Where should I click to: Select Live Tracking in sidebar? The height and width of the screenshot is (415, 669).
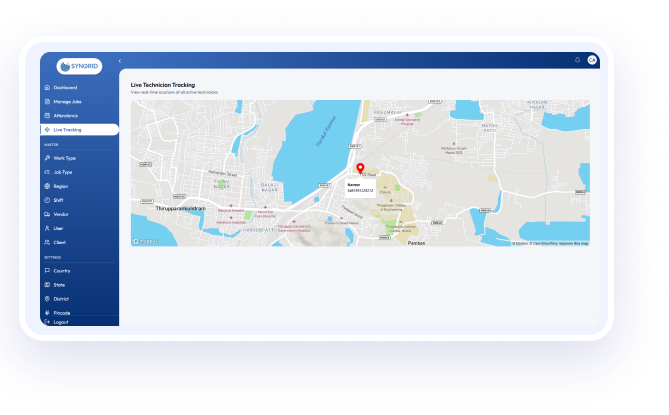pyautogui.click(x=68, y=129)
